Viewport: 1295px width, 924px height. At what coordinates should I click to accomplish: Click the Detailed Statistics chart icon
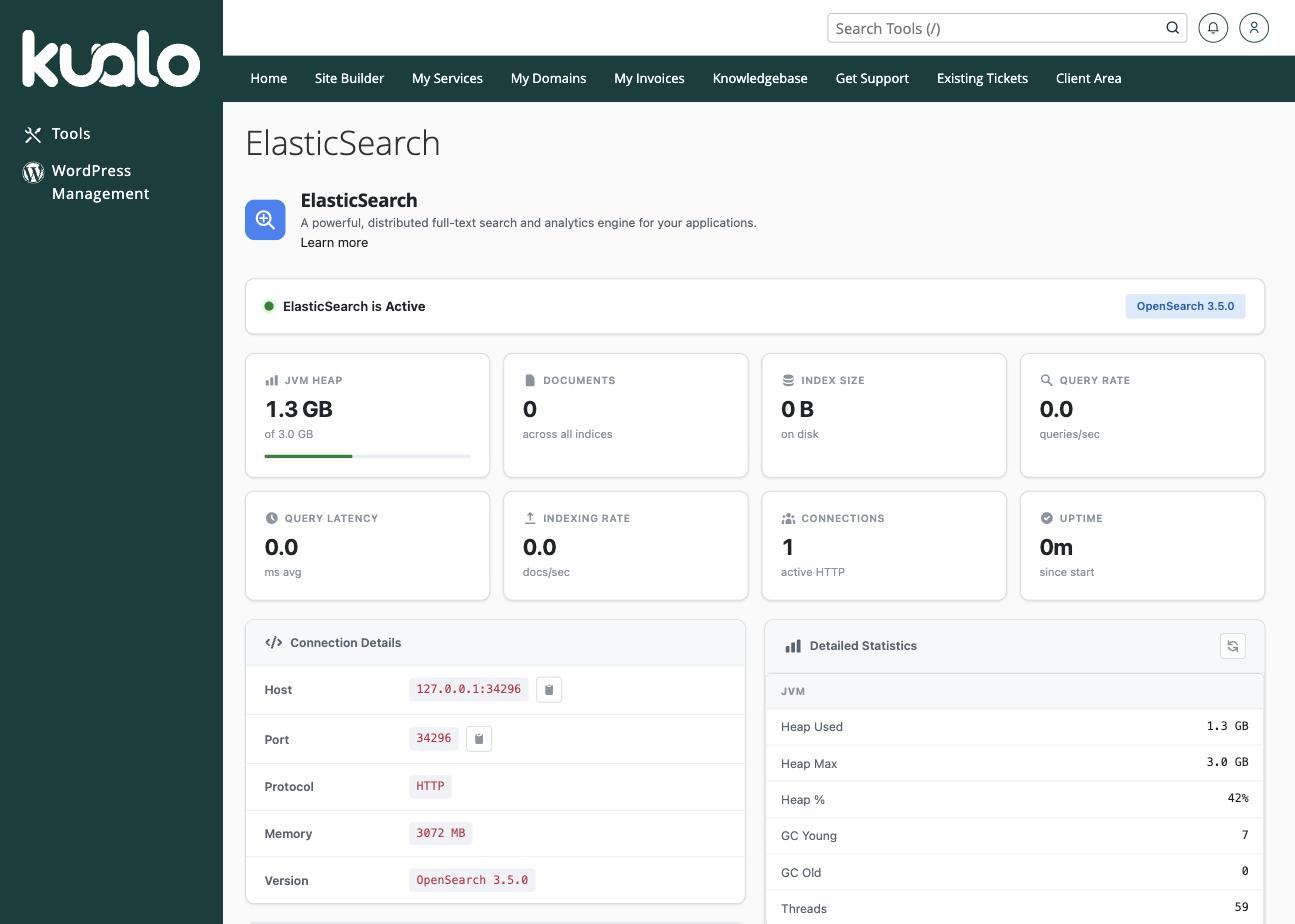(x=793, y=646)
